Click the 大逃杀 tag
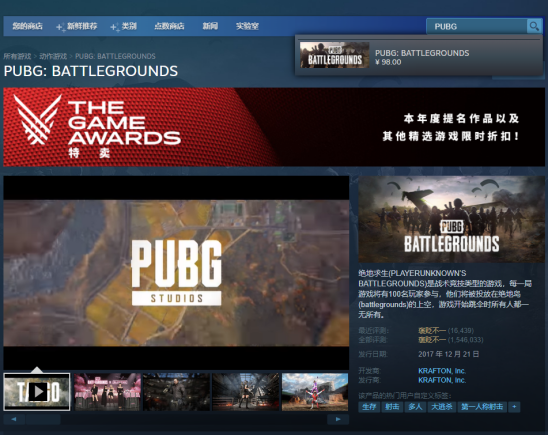This screenshot has width=548, height=435. tap(442, 407)
